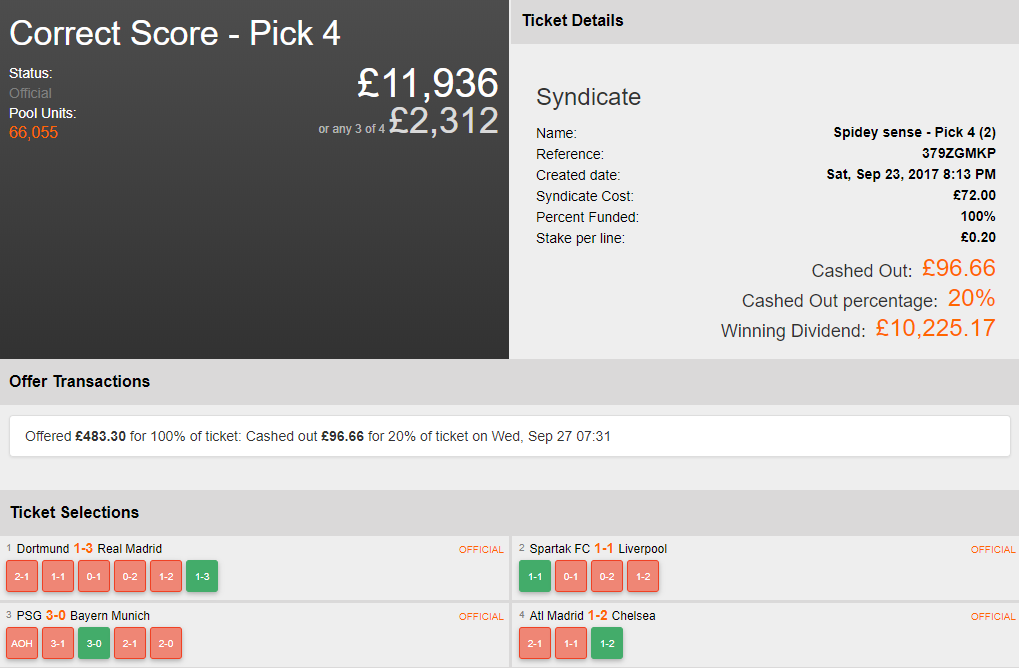Open the Correct Score - Pick 4 title
Viewport: 1019px width, 668px height.
(x=175, y=33)
